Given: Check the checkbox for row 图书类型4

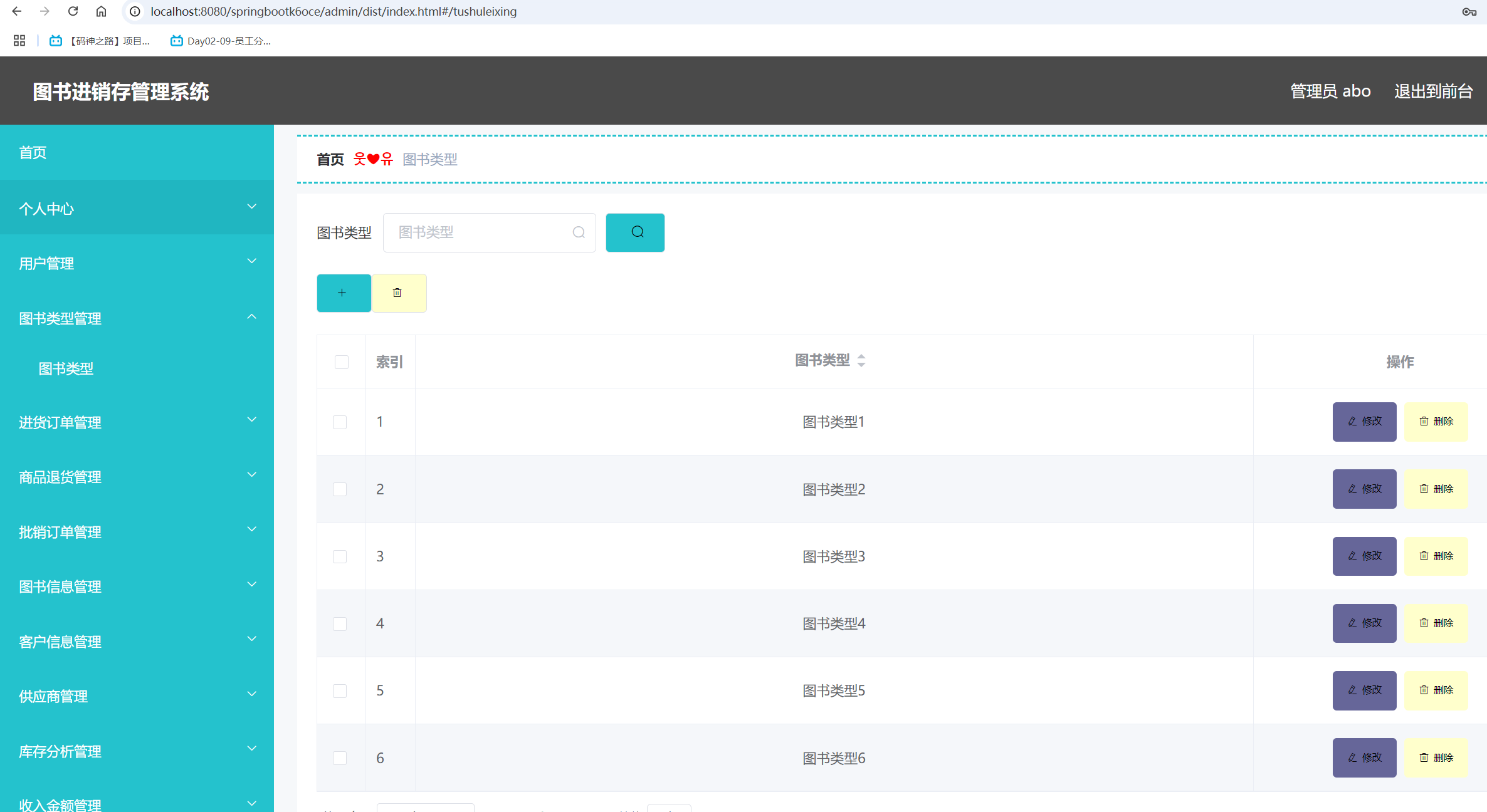Looking at the screenshot, I should tap(340, 624).
